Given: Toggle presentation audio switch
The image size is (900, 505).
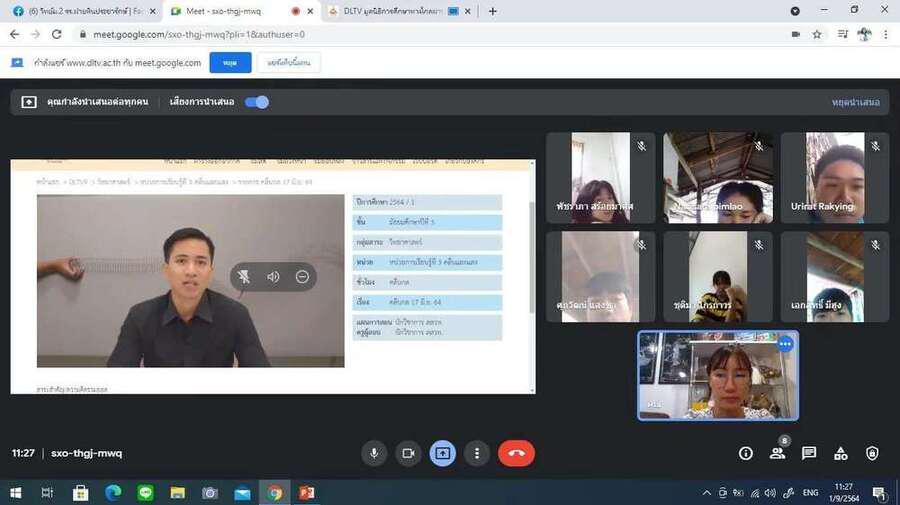Looking at the screenshot, I should pyautogui.click(x=257, y=102).
